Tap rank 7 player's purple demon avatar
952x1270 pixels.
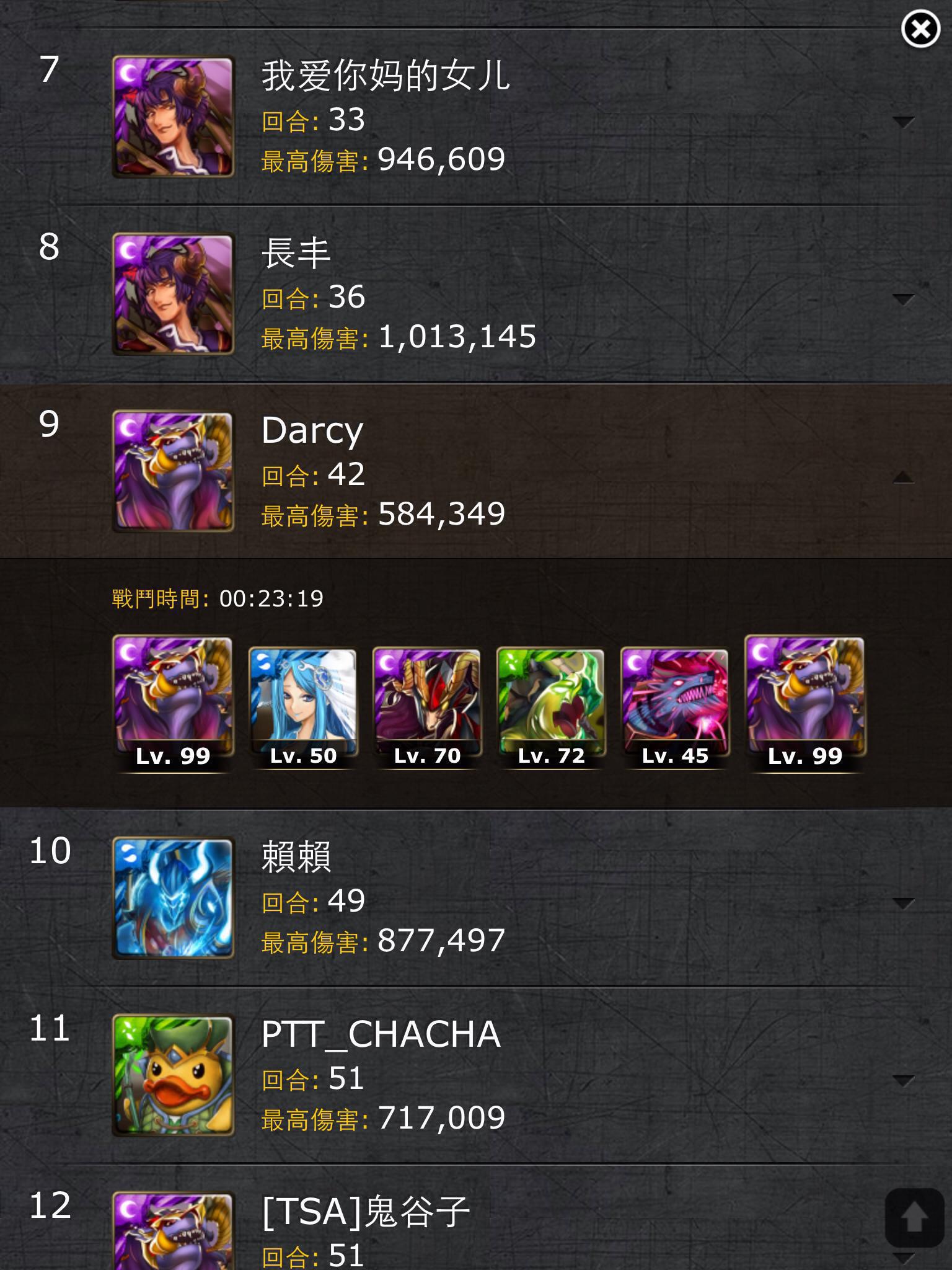[x=173, y=117]
